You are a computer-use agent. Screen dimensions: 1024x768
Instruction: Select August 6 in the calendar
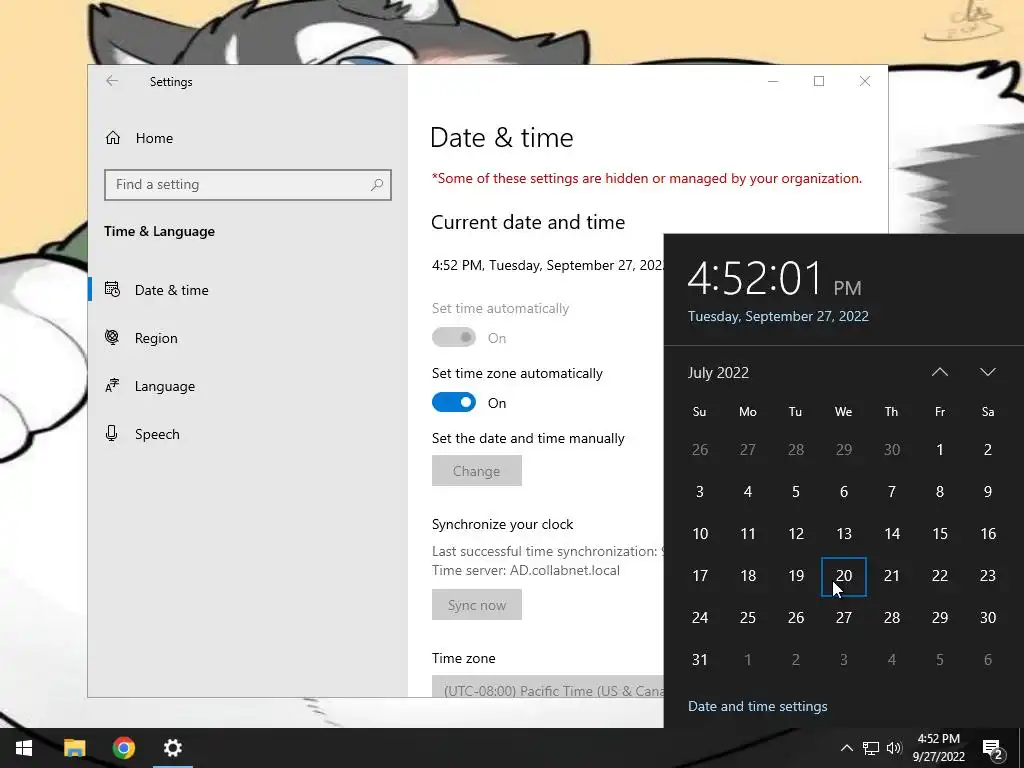tap(987, 660)
